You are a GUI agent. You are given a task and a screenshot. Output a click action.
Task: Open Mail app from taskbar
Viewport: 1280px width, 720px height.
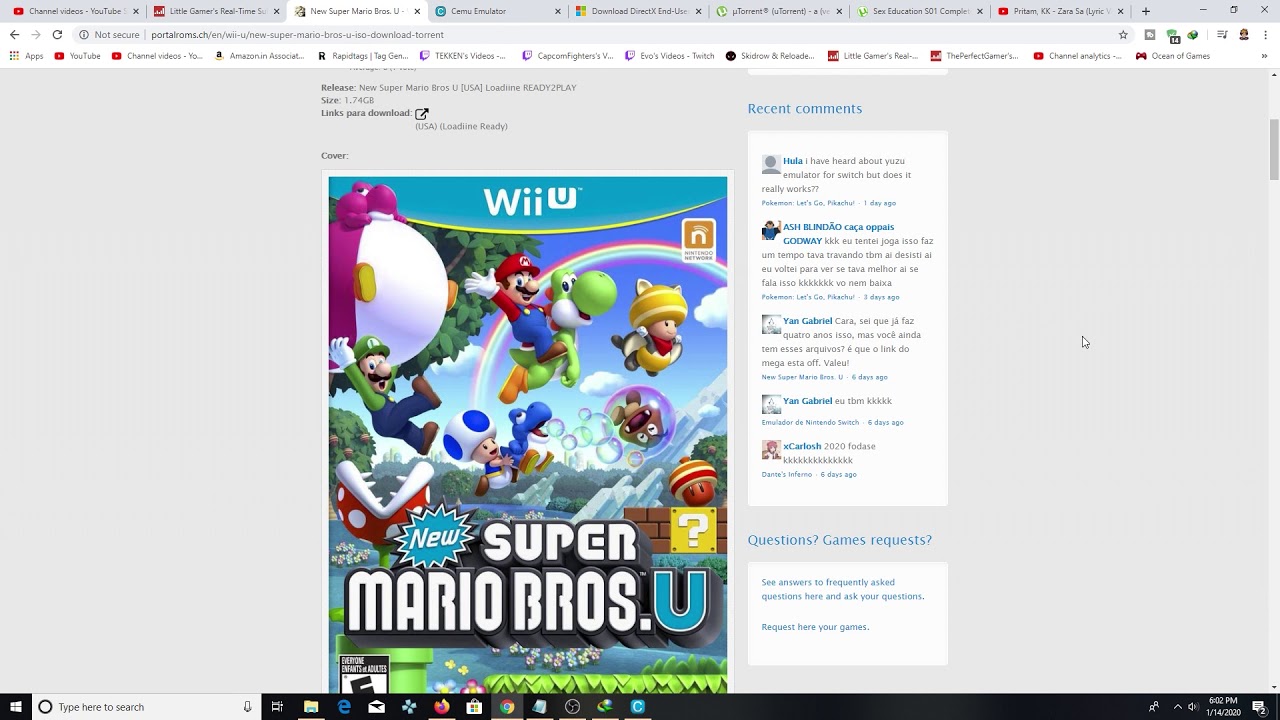click(376, 707)
